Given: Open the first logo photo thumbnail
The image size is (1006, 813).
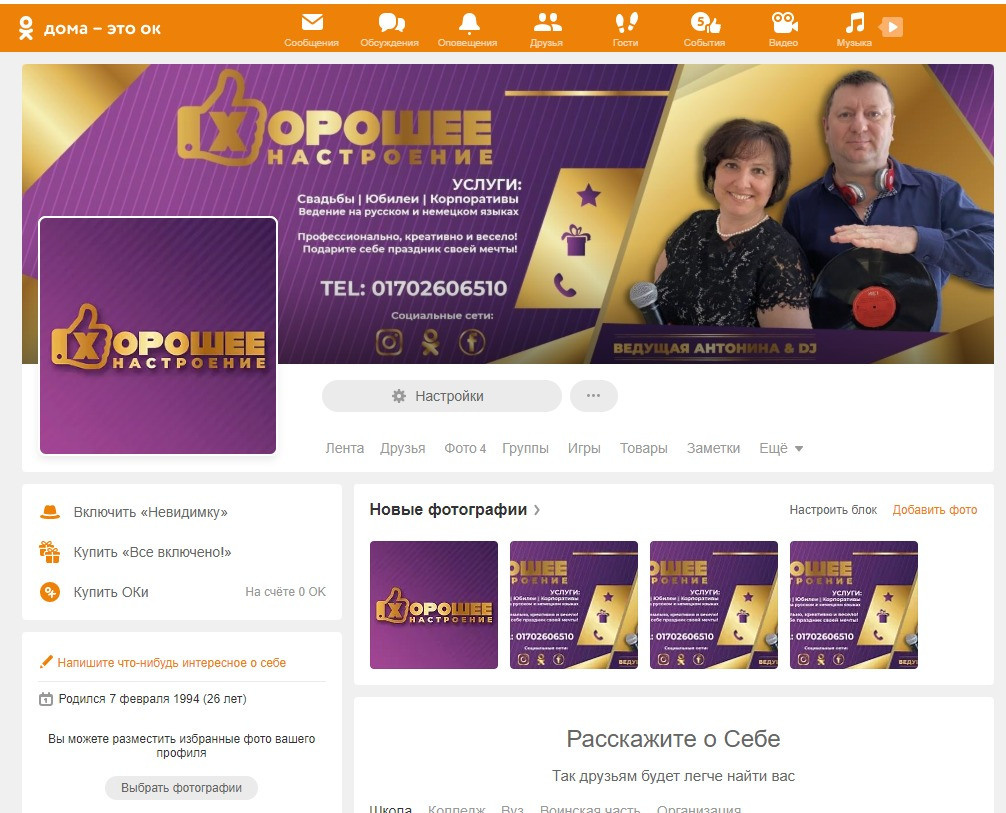Looking at the screenshot, I should tap(434, 605).
